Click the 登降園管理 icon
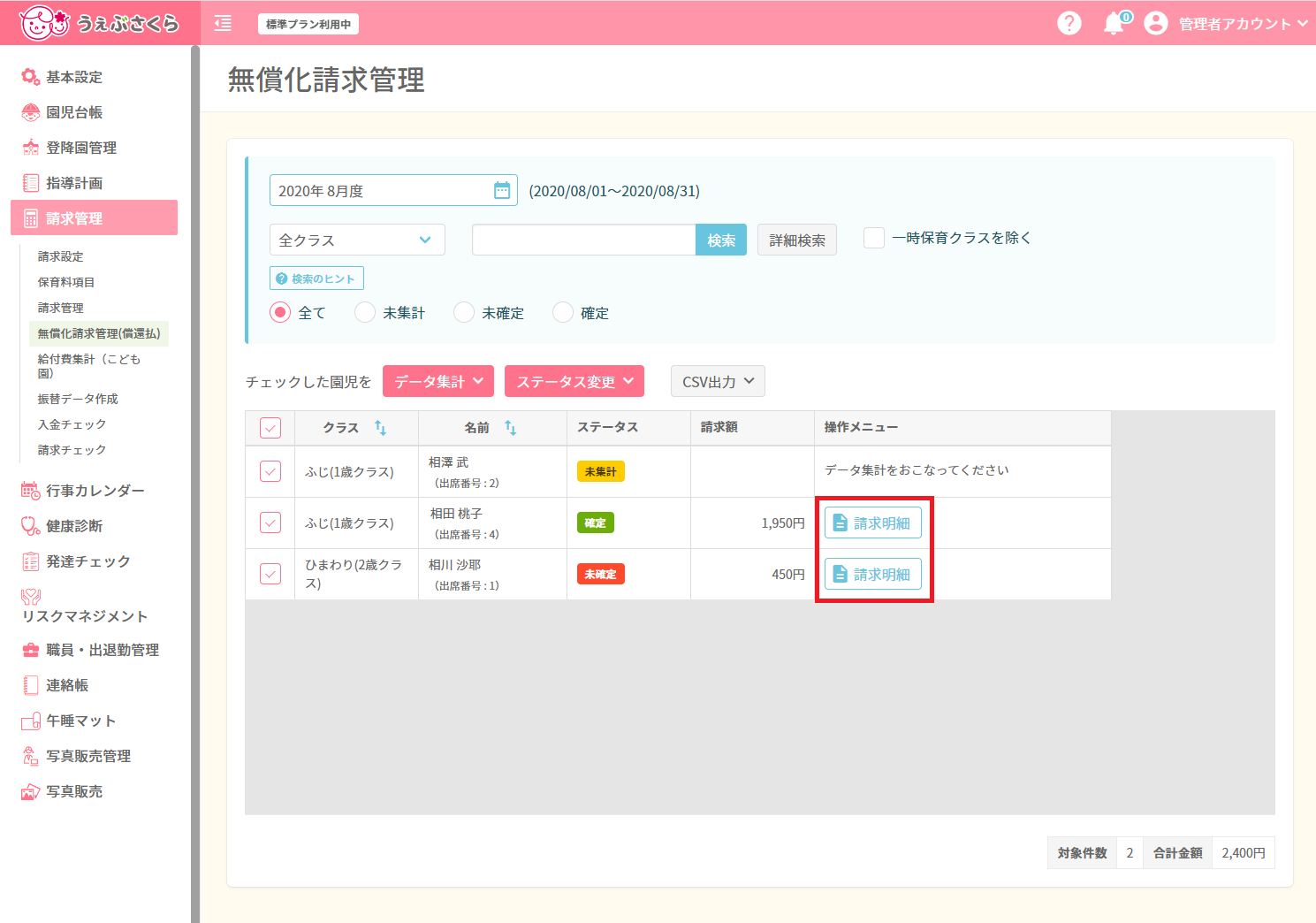The image size is (1316, 923). click(x=31, y=148)
